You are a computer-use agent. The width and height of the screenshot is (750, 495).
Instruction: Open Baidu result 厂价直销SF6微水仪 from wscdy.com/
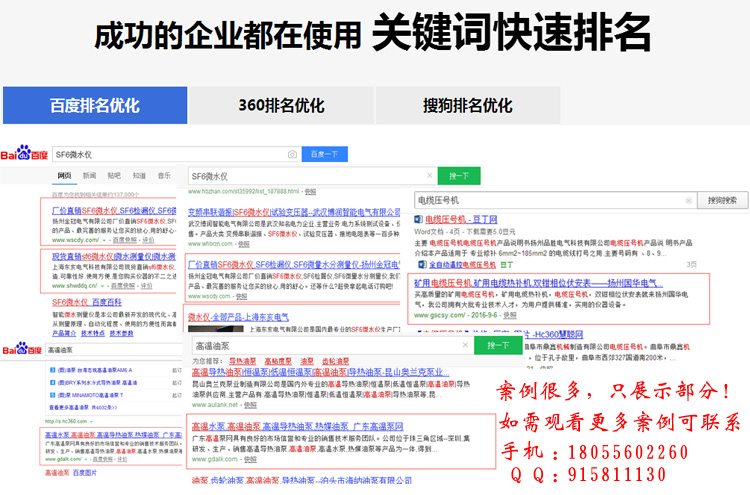tap(114, 210)
